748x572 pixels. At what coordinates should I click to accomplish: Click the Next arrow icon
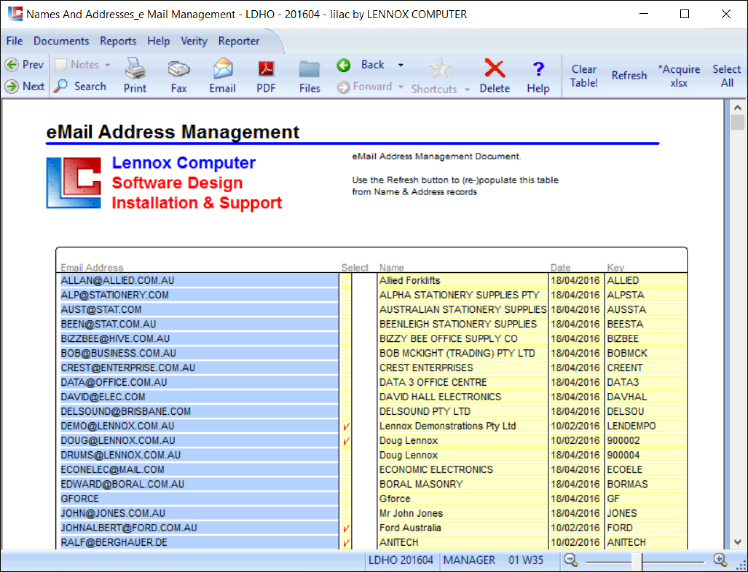pos(12,86)
